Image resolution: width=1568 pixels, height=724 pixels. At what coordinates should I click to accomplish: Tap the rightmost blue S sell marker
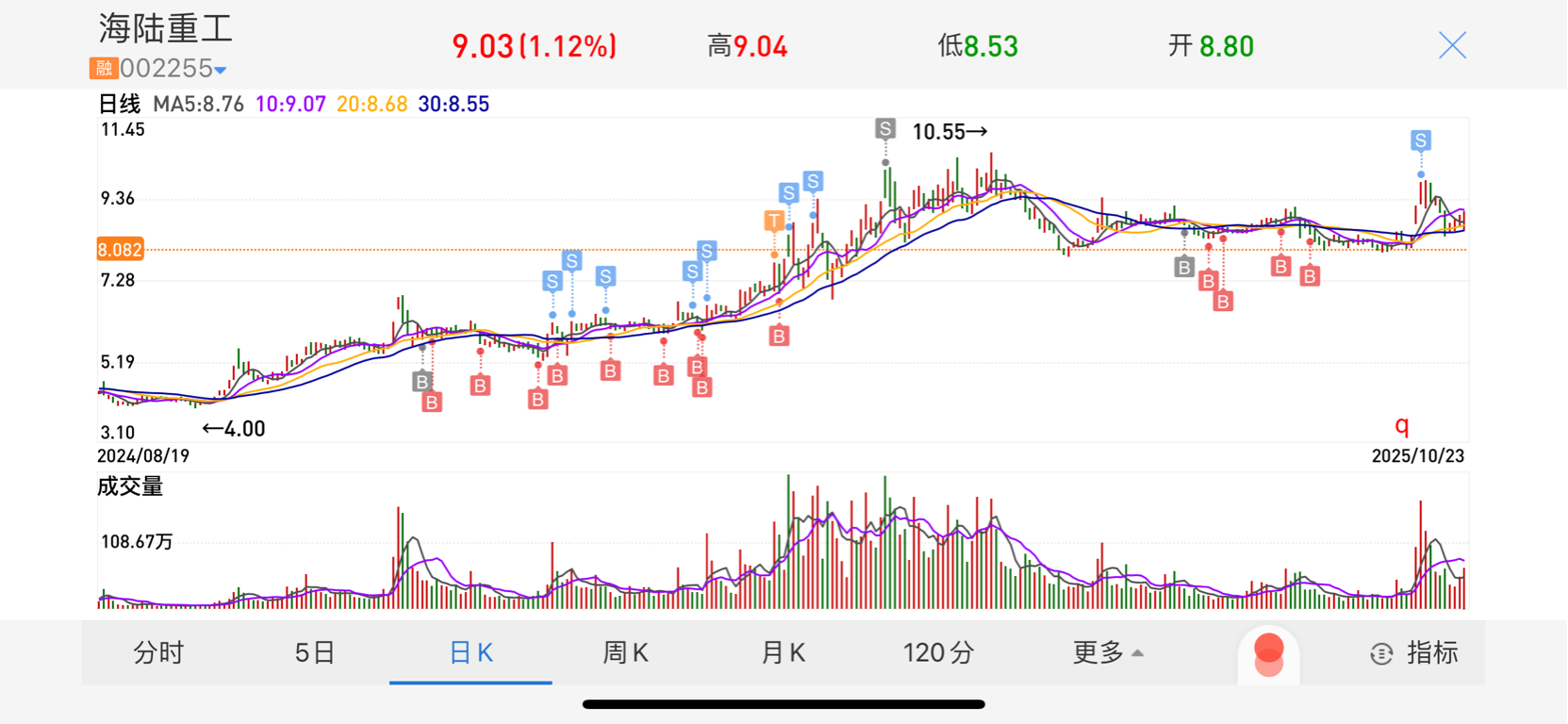coord(1421,141)
